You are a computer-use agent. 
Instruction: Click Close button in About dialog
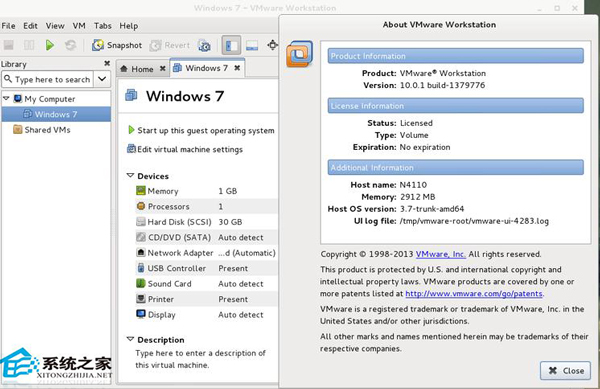tap(566, 370)
